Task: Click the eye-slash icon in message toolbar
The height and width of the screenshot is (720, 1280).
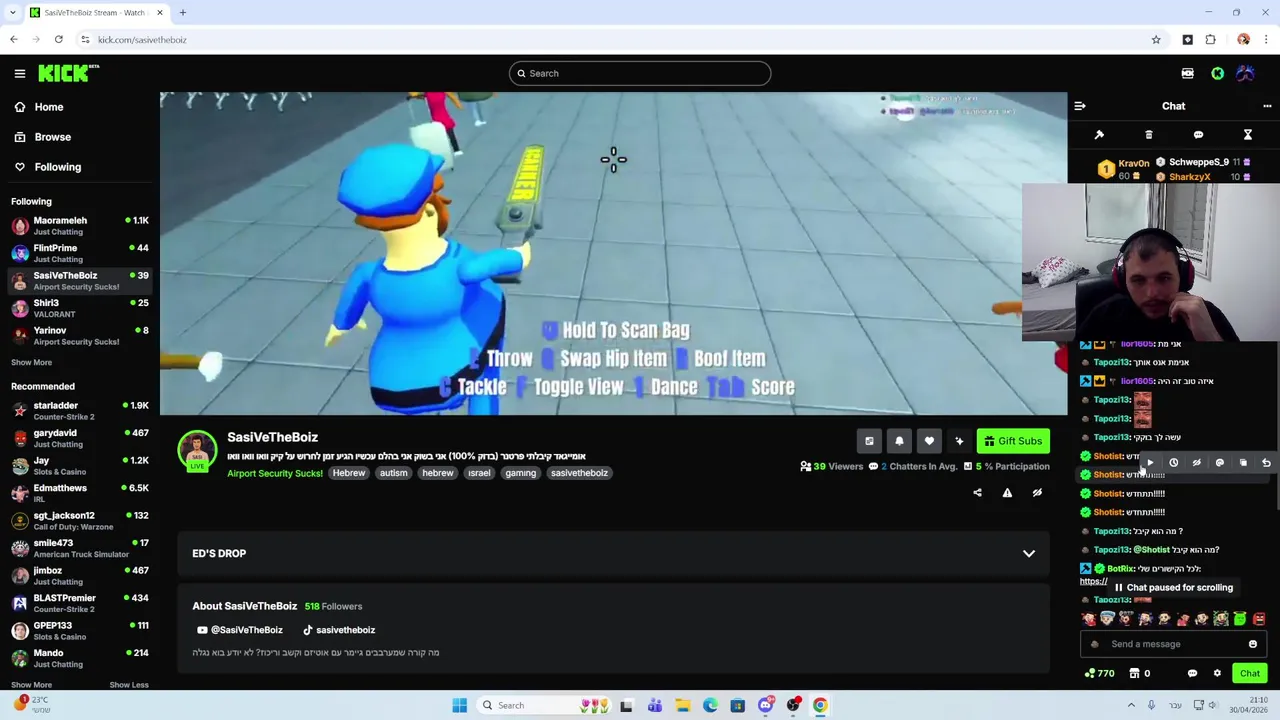Action: click(x=1196, y=463)
